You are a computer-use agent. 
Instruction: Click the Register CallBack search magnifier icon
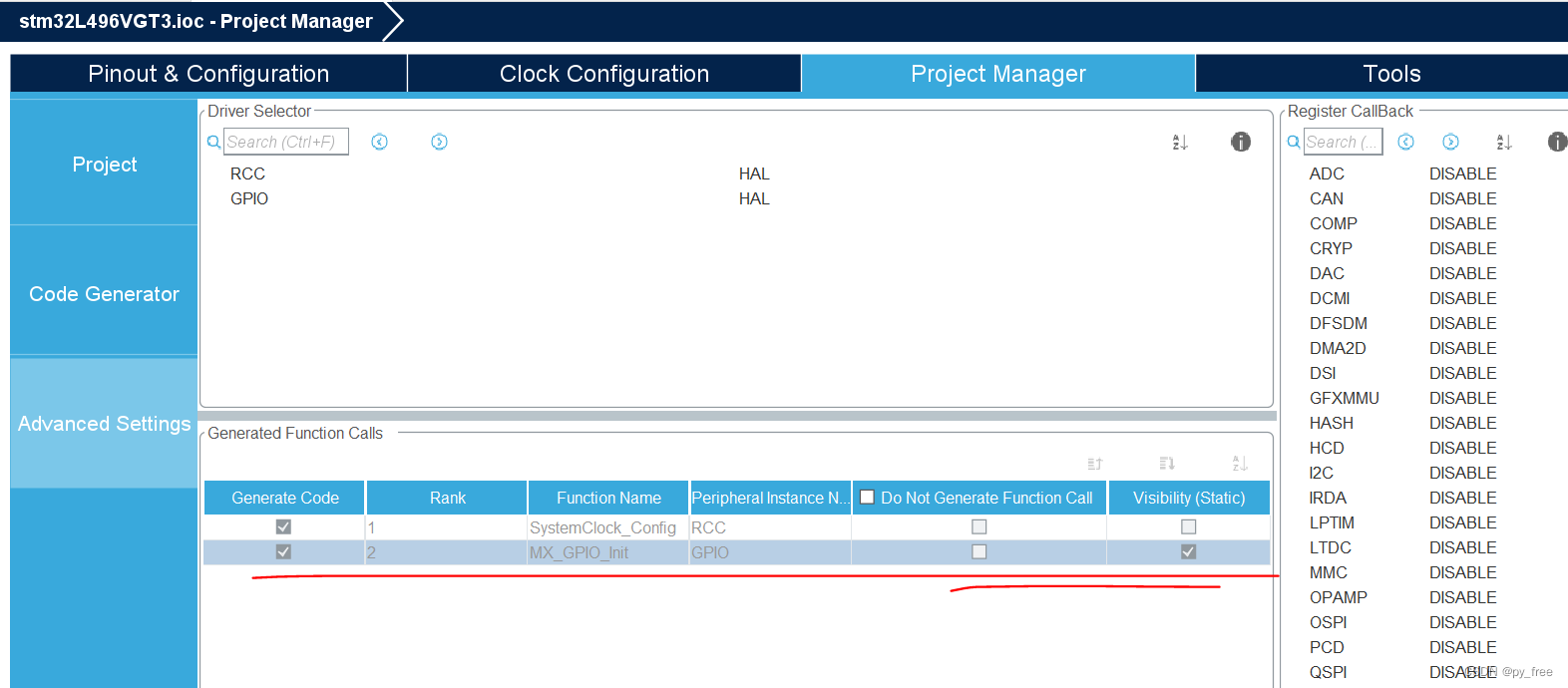(1294, 143)
